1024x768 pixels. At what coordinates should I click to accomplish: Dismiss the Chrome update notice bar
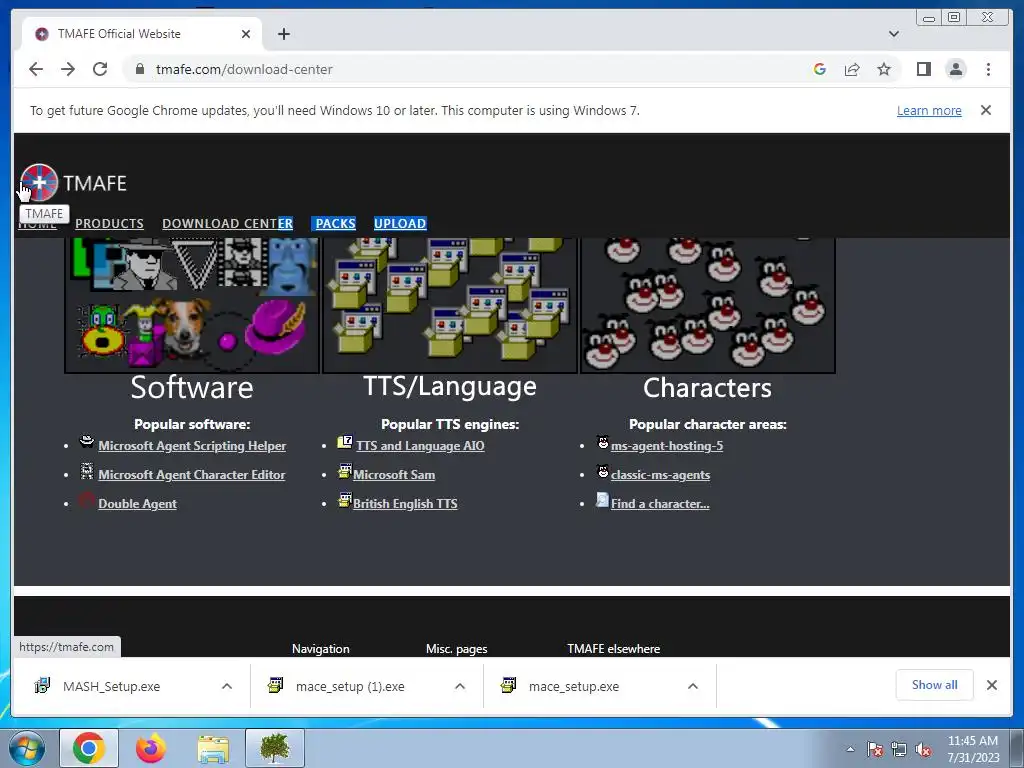tap(985, 110)
